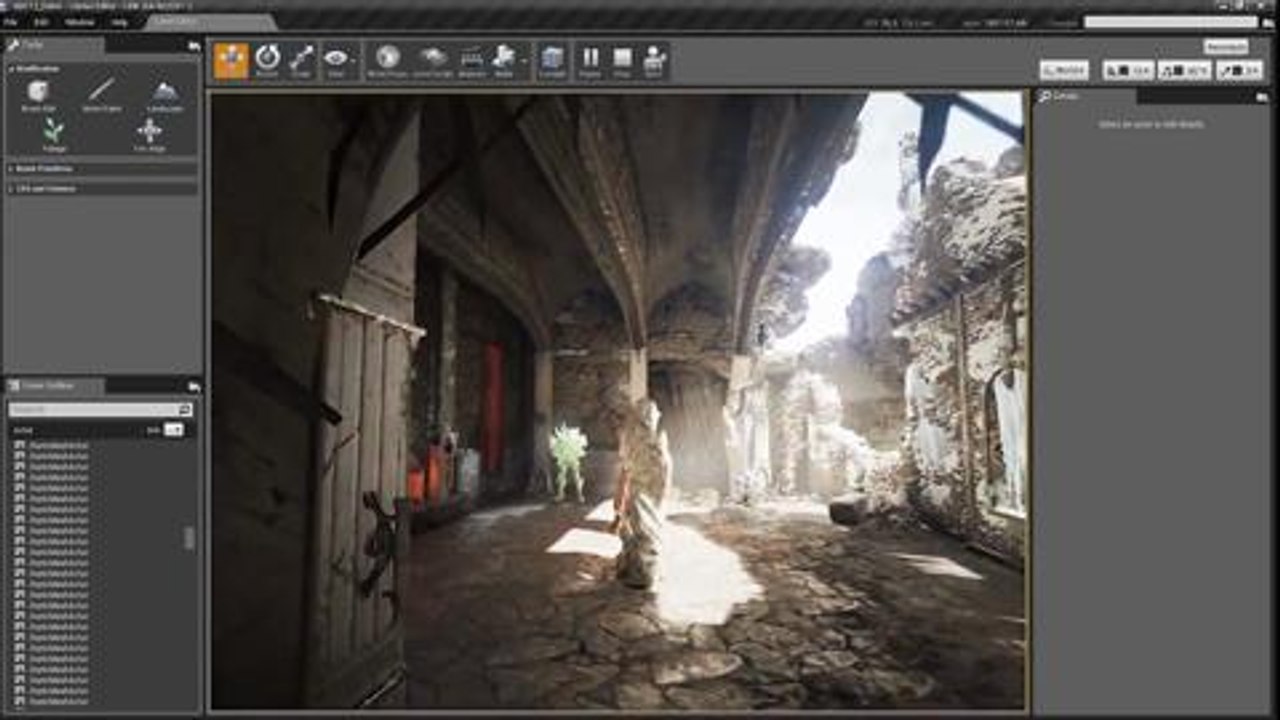Select the Brush Edit cube tool

[38, 96]
